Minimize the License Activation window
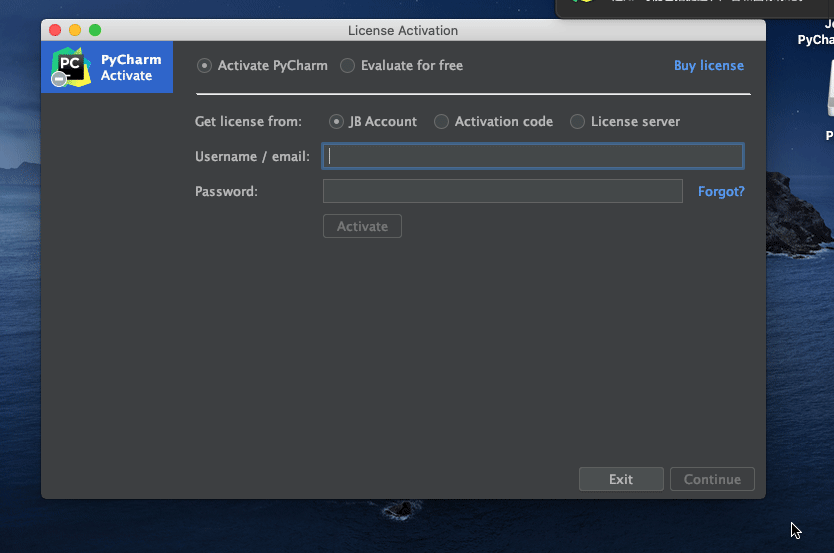This screenshot has height=553, width=834. (75, 30)
